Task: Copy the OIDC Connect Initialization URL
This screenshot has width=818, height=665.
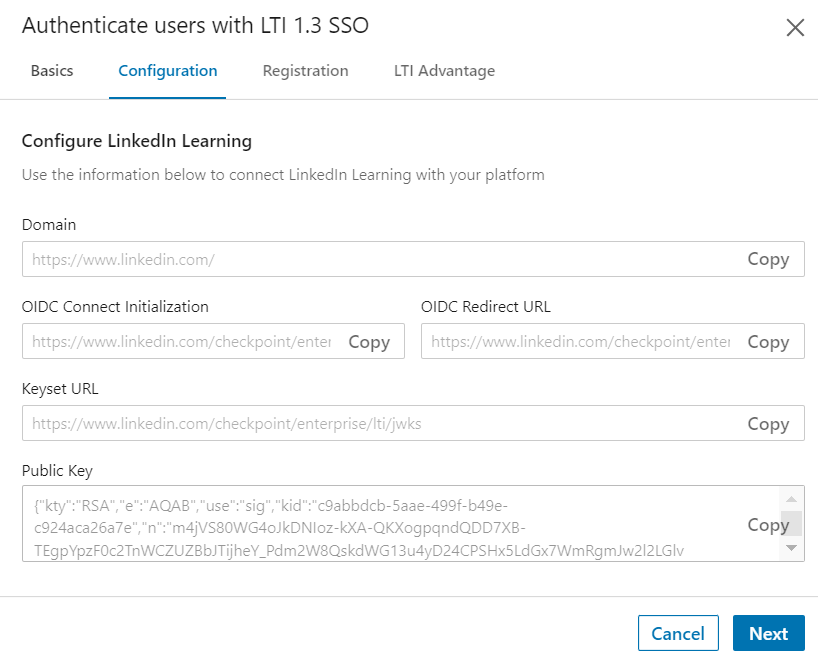Action: tap(369, 342)
